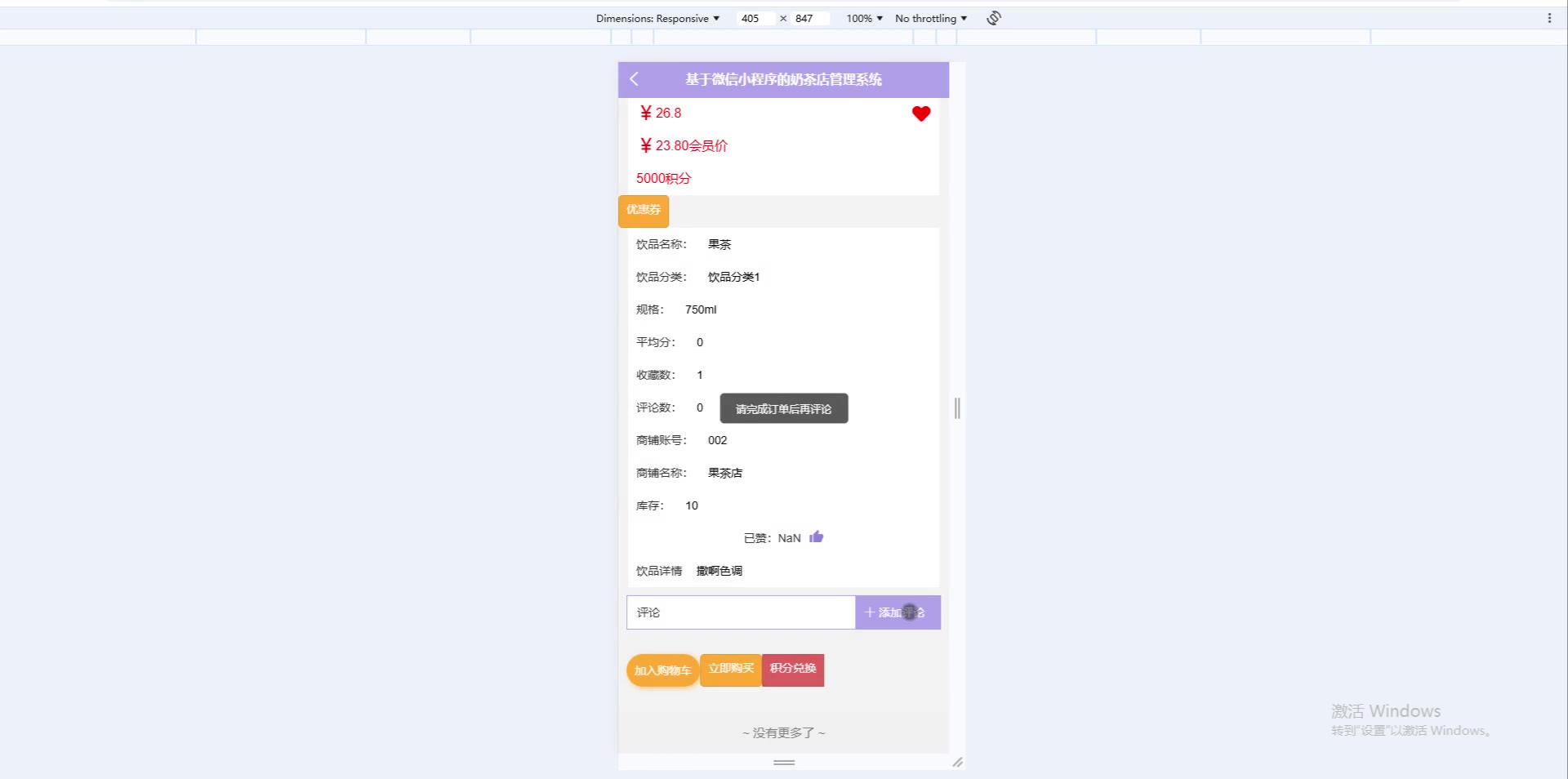
Task: Click the 加入购物车 add to cart button
Action: point(662,670)
